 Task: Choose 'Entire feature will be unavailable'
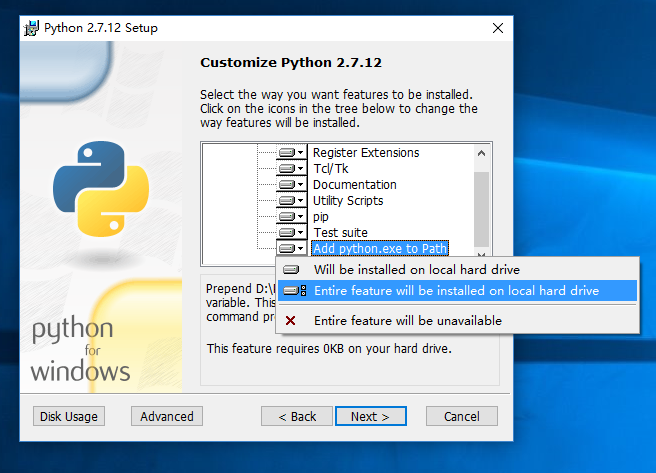point(457,321)
